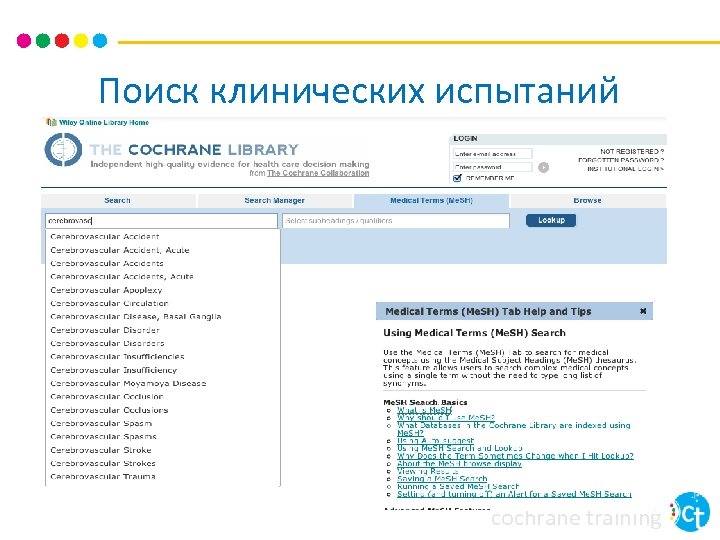Focus the Enter e-mail address field
The width and height of the screenshot is (720, 540).
pos(492,154)
